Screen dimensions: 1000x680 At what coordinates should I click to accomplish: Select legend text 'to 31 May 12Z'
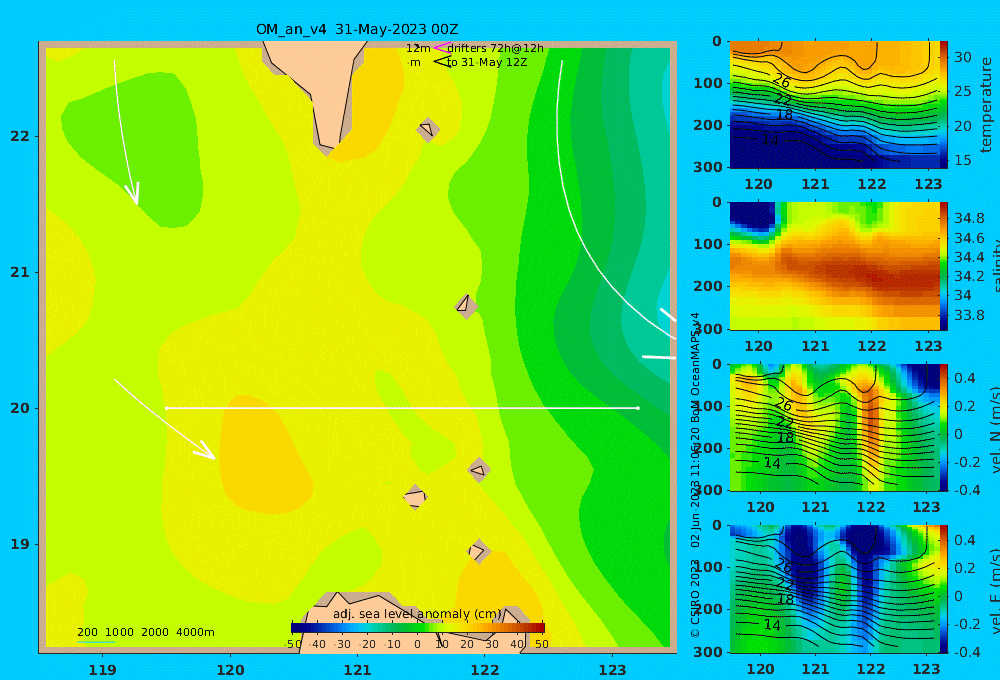(487, 63)
